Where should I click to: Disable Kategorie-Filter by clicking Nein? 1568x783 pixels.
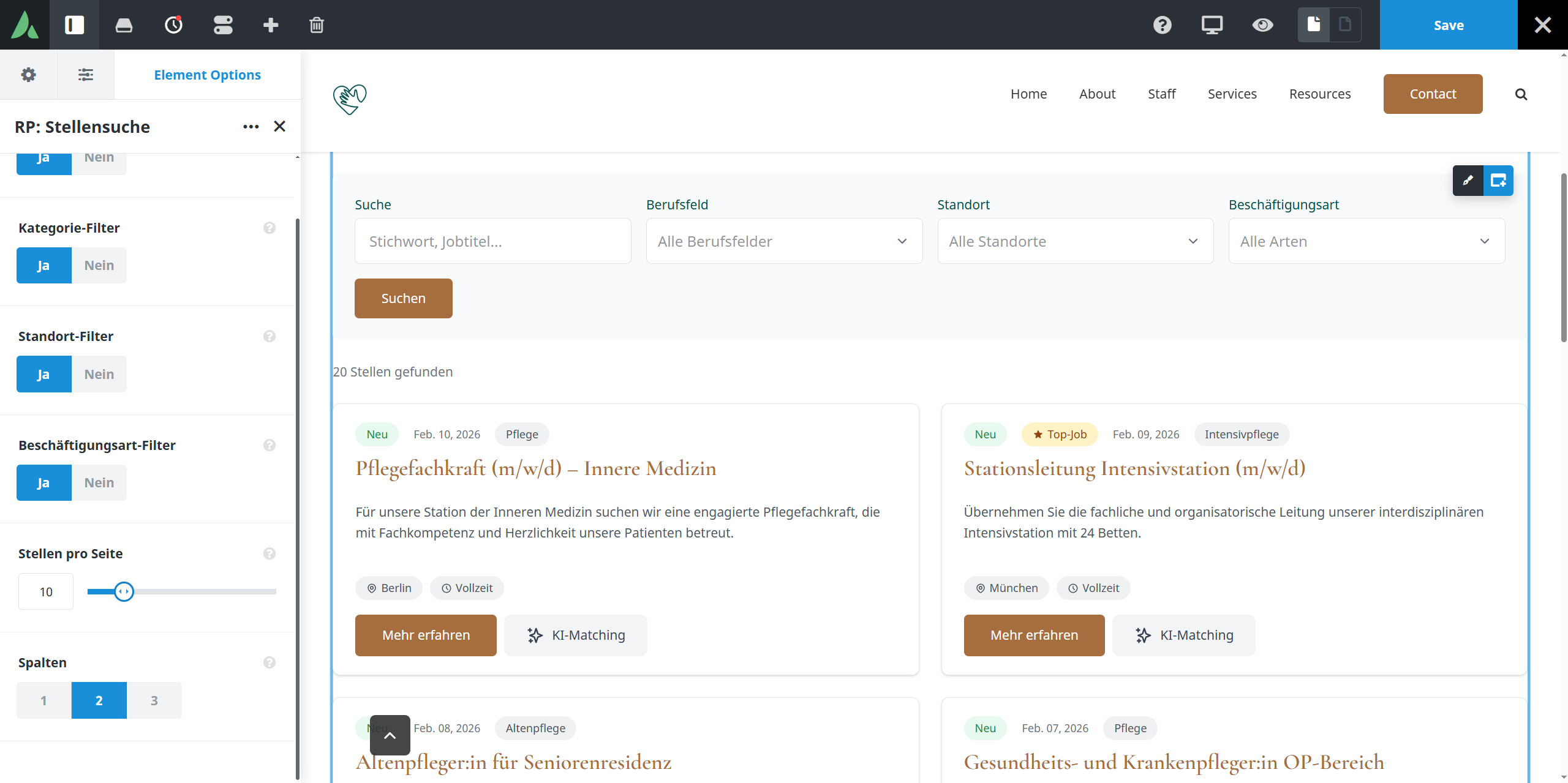coord(99,265)
